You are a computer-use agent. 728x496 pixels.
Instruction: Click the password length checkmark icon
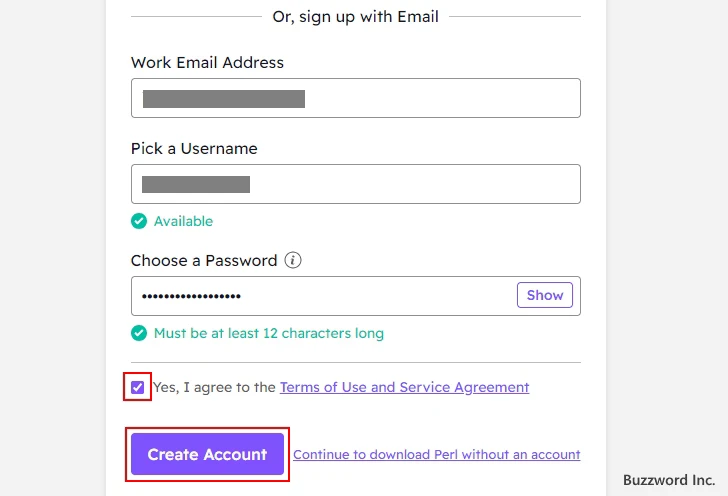pos(139,333)
